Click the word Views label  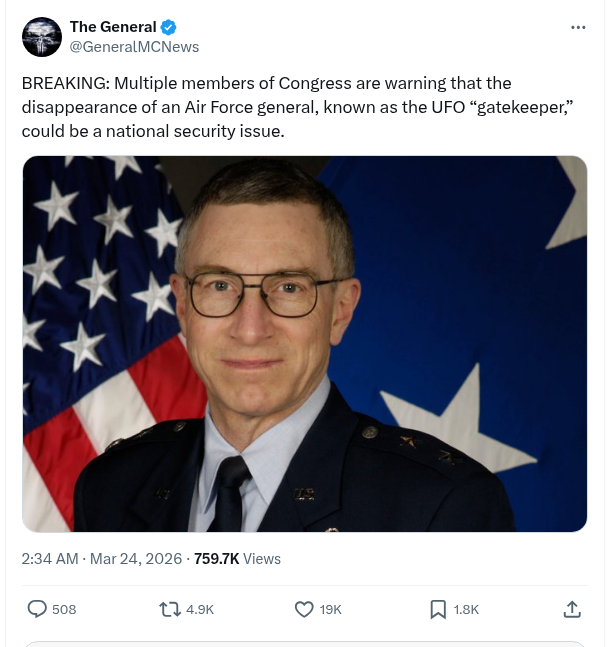[262, 559]
